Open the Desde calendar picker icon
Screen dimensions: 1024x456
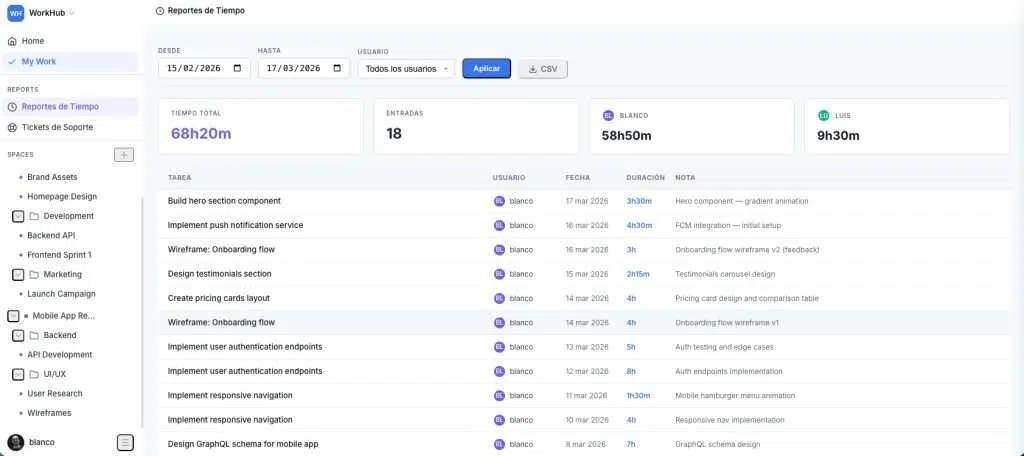pyautogui.click(x=237, y=68)
